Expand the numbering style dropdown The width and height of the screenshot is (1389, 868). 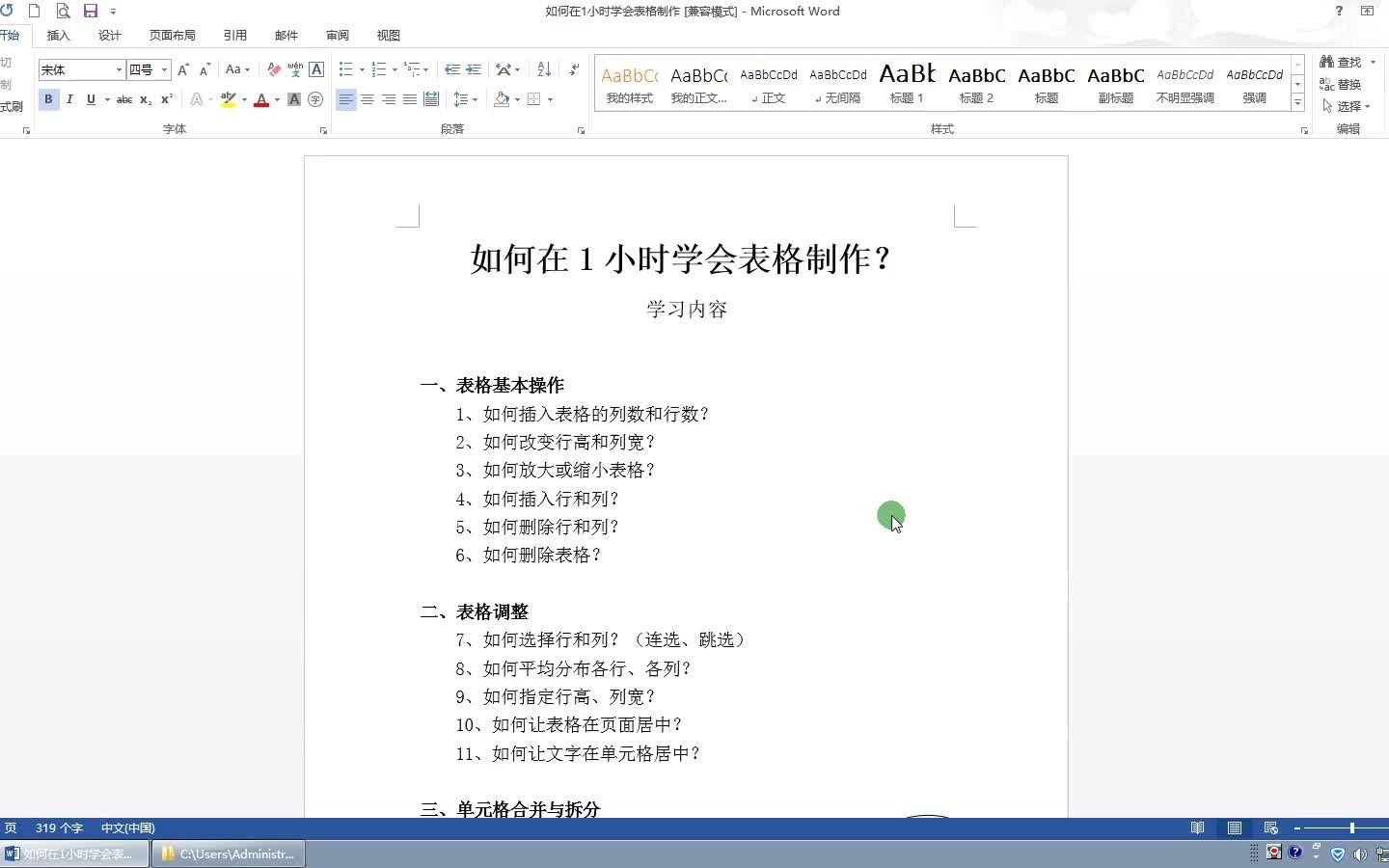[x=395, y=69]
